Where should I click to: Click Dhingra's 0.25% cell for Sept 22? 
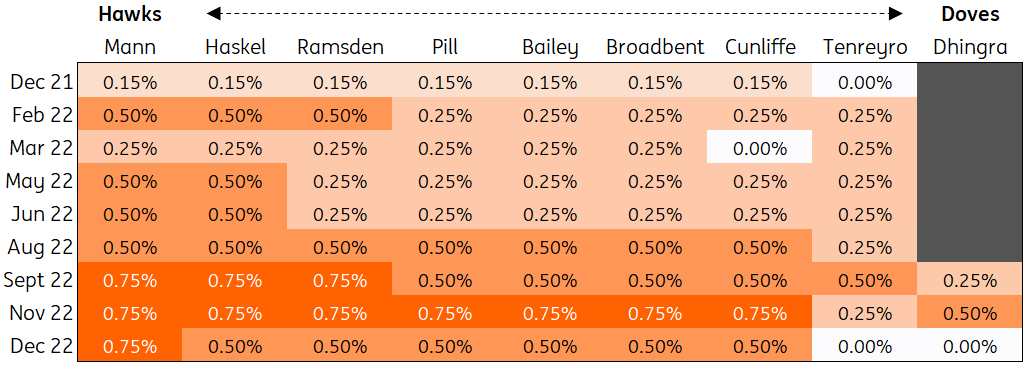click(970, 279)
